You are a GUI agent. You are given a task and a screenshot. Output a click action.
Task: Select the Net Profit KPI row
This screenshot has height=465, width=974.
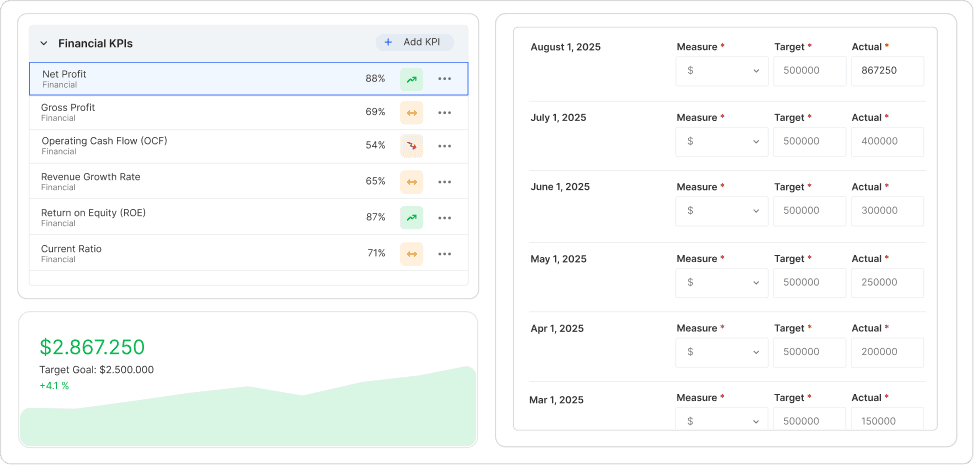tap(248, 79)
